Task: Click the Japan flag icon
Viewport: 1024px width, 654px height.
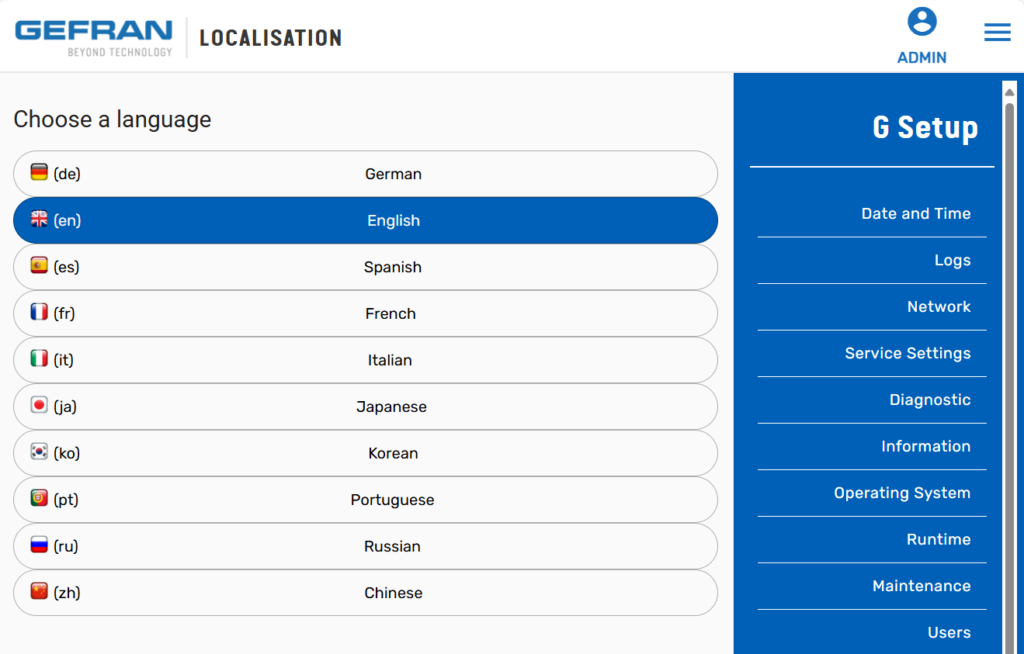Action: coord(39,405)
